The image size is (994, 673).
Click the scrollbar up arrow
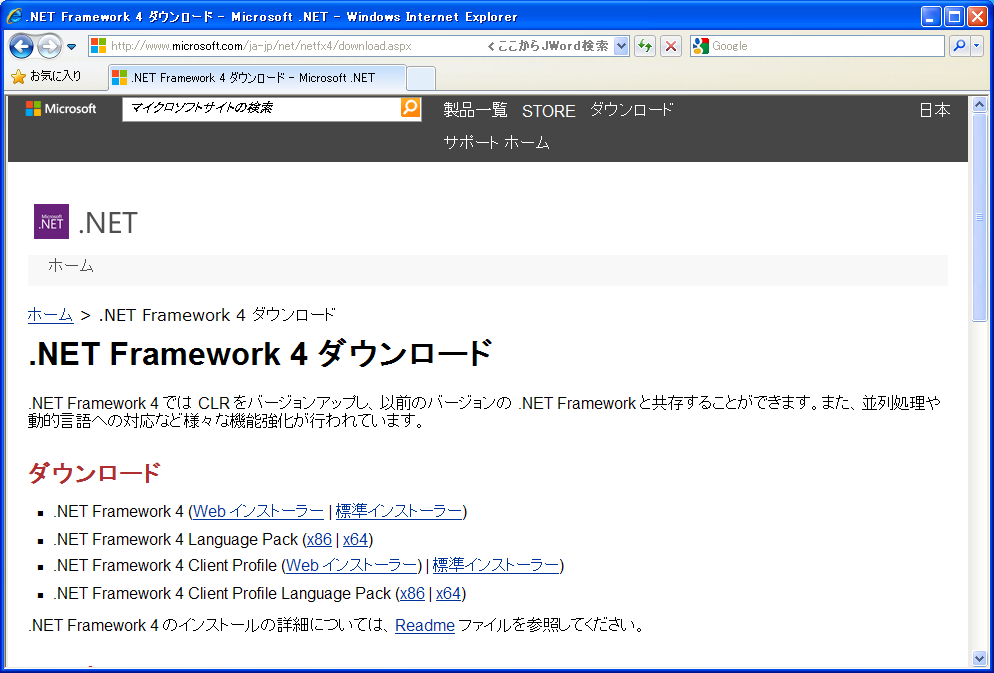click(979, 105)
